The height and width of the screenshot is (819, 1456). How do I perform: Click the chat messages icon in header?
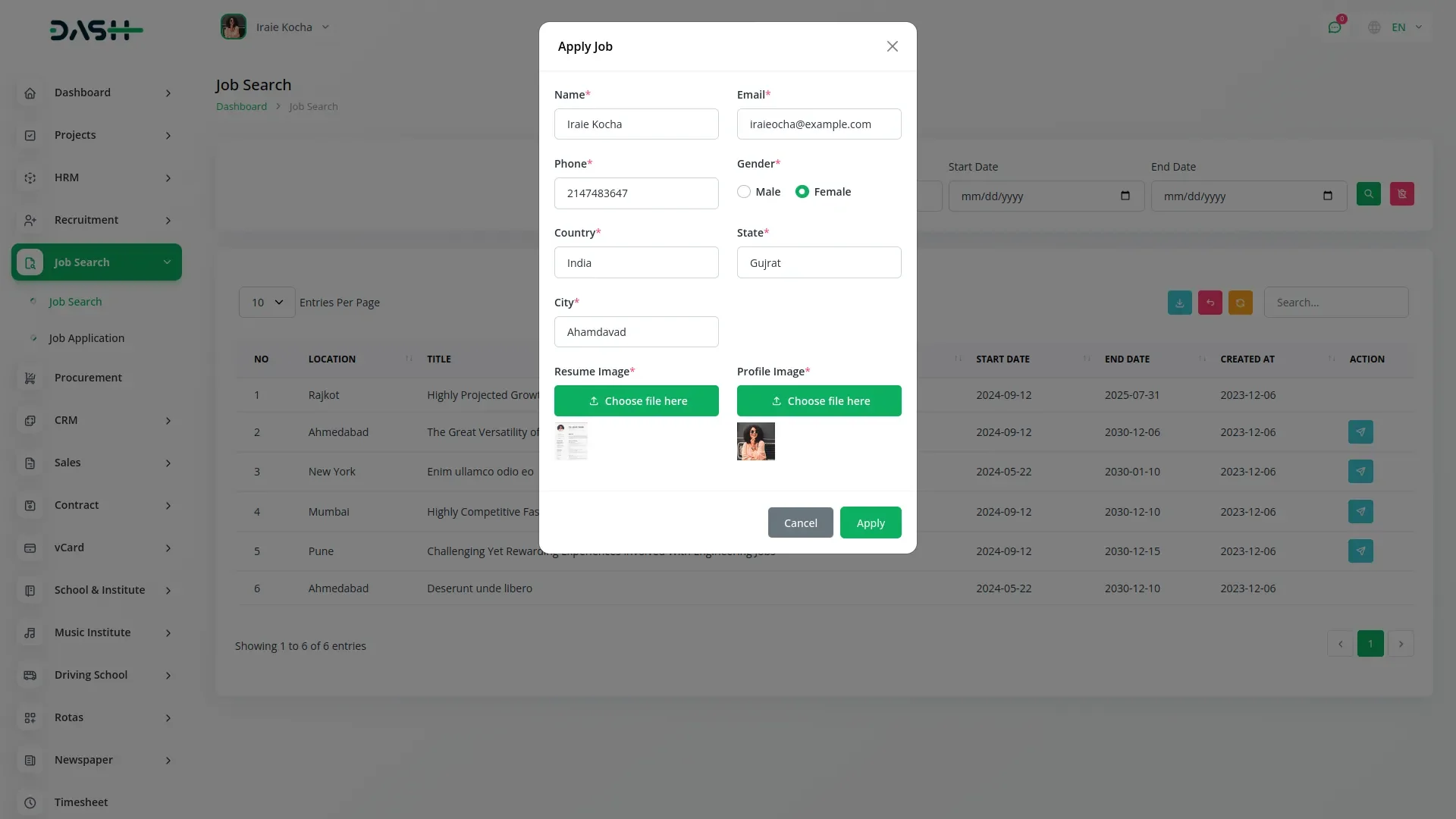(x=1334, y=27)
